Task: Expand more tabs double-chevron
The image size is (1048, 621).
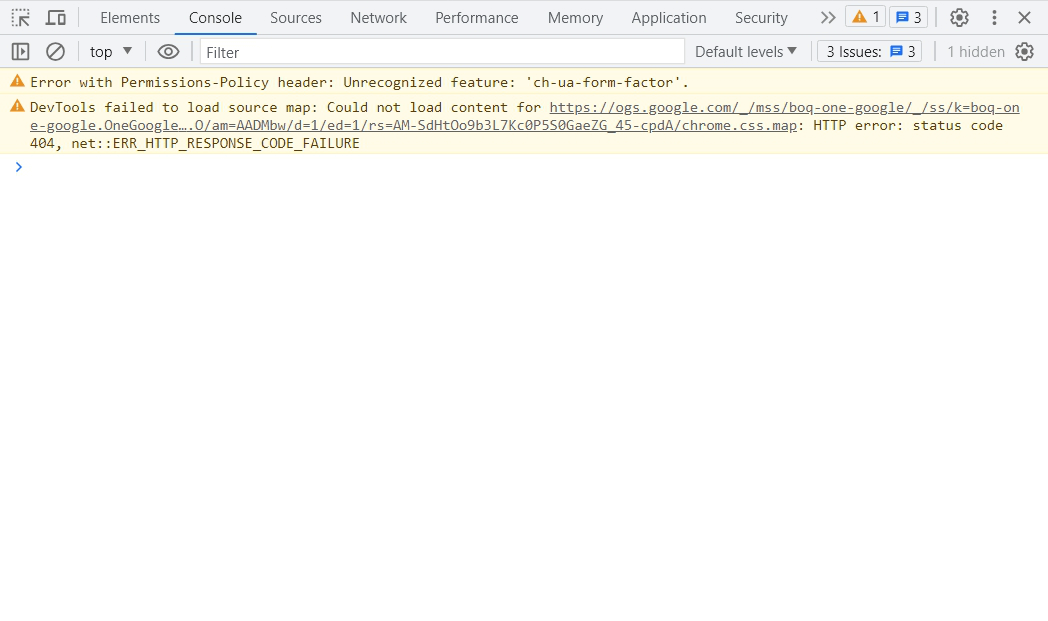Action: coord(827,17)
